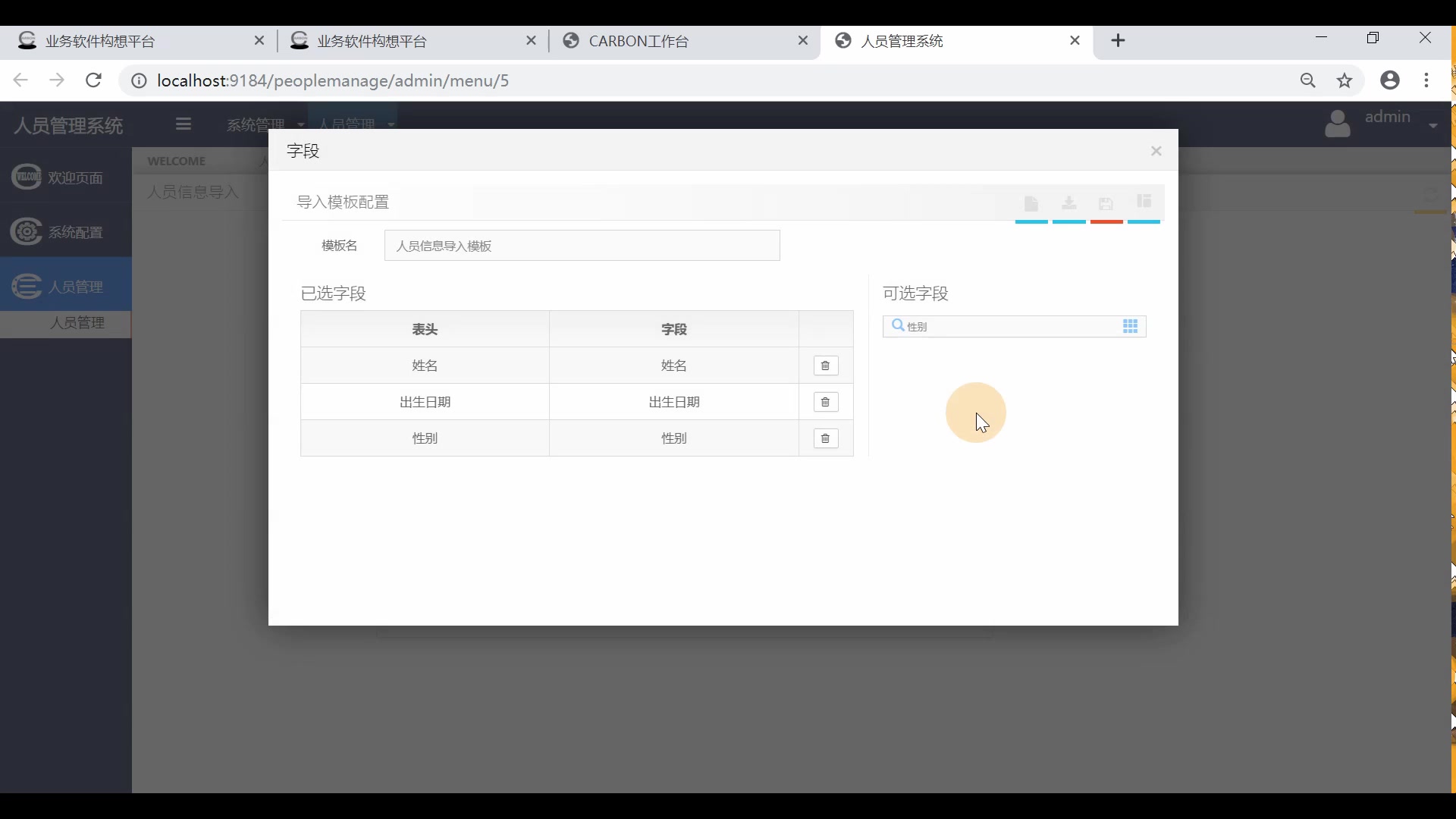The height and width of the screenshot is (819, 1456).
Task: Delete the 出生日期 row with its trash icon
Action: [826, 402]
